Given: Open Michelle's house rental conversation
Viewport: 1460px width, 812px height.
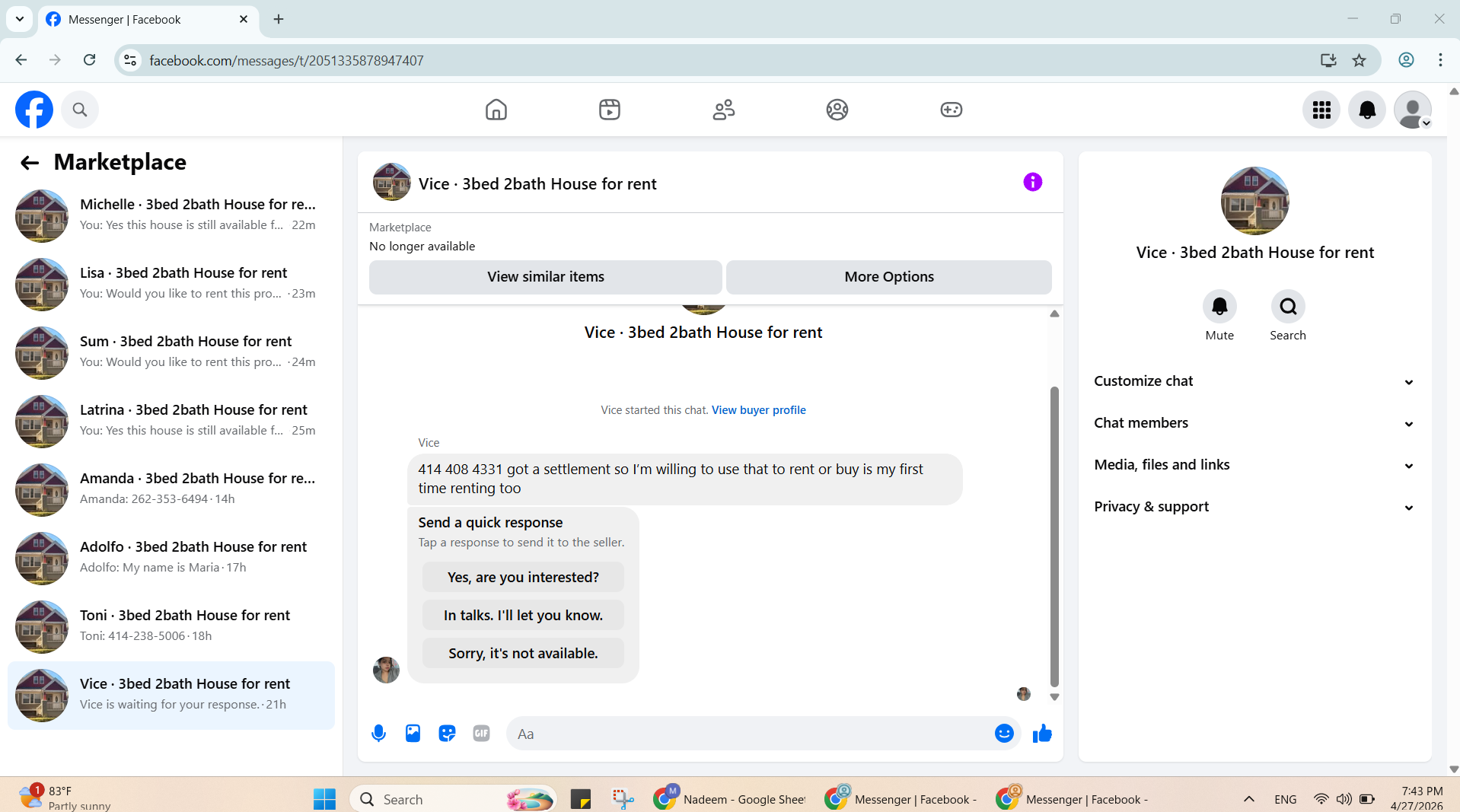Looking at the screenshot, I should (x=171, y=215).
